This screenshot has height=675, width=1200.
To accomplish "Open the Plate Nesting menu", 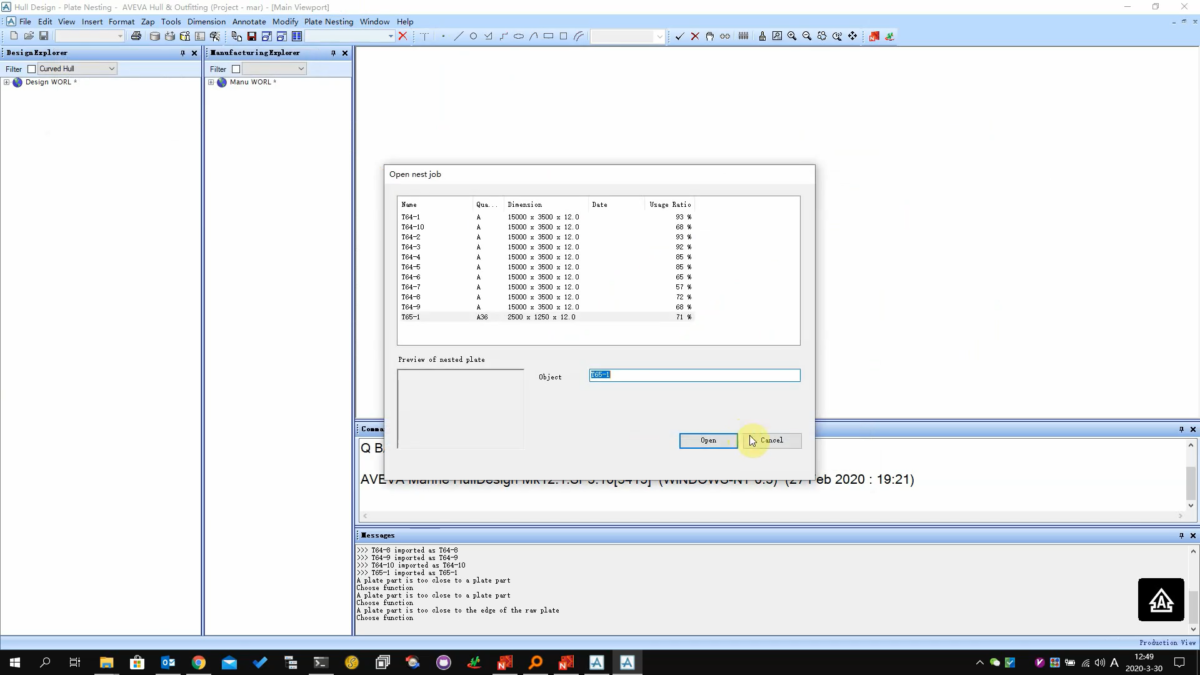I will click(x=328, y=21).
